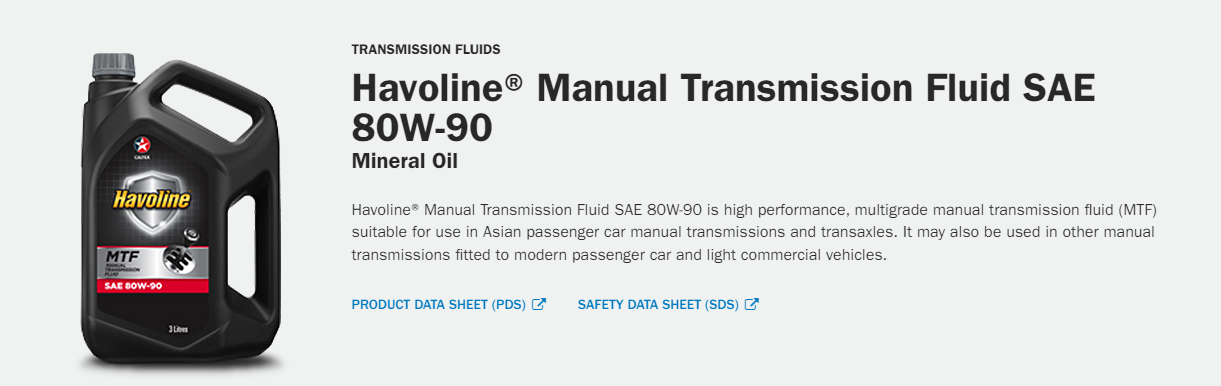Select the Transmission Fluids category label

[x=426, y=49]
